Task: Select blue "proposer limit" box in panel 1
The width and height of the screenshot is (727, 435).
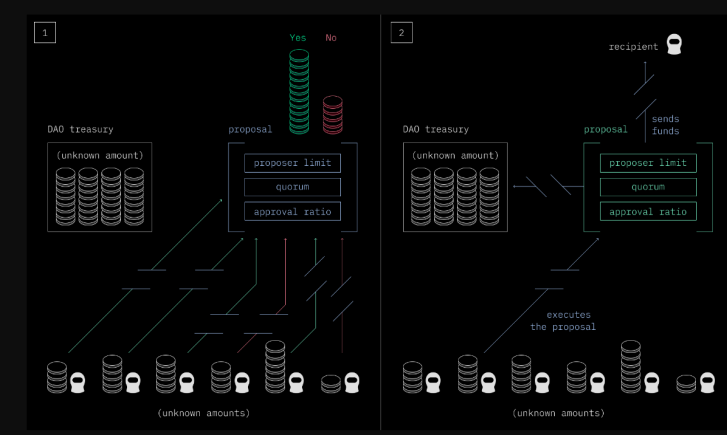Action: point(293,163)
